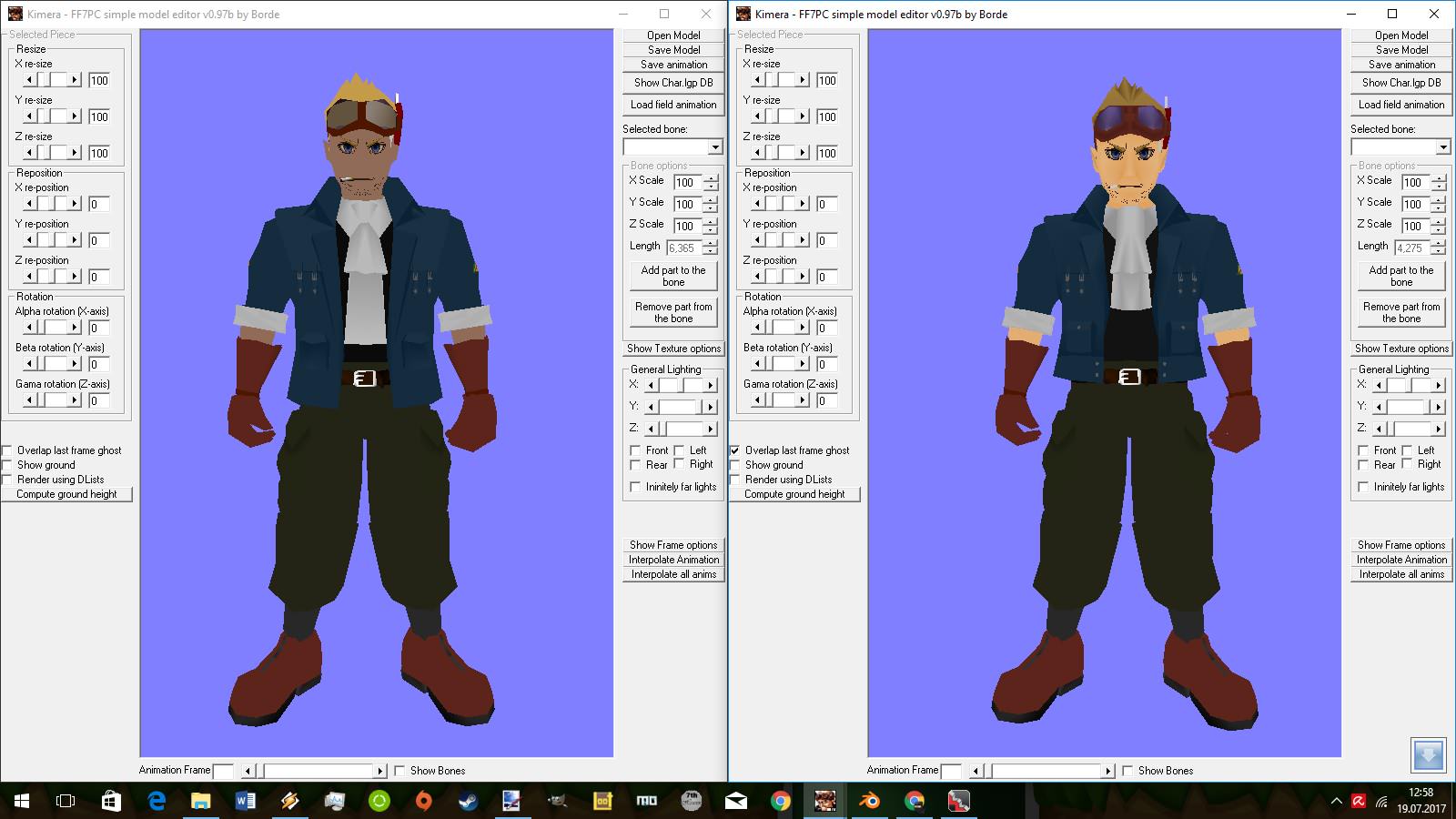
Task: Click Interpolate Animation in left window
Action: tap(673, 560)
